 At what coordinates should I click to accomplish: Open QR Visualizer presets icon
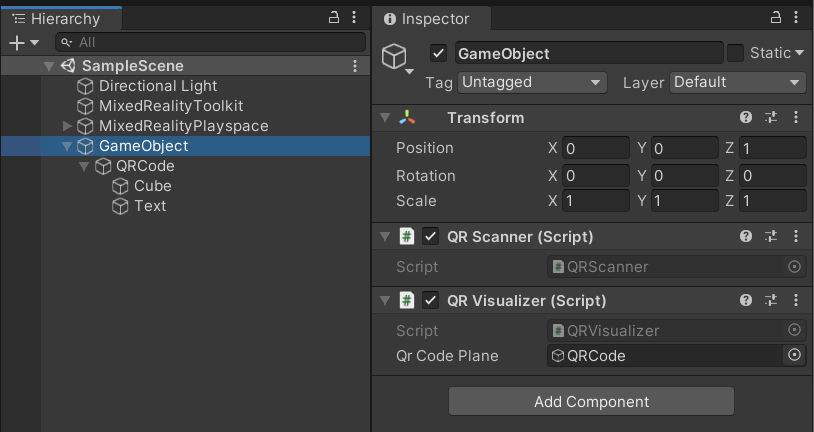pyautogui.click(x=771, y=300)
